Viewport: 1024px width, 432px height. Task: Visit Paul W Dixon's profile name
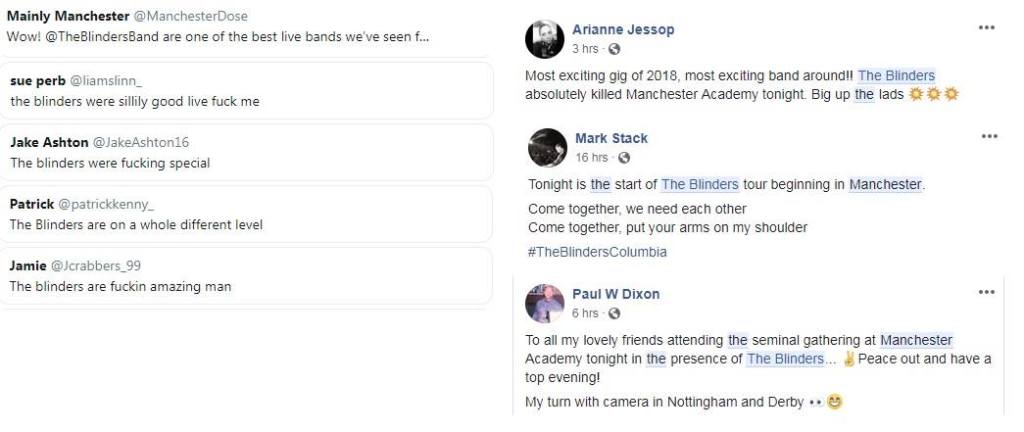[x=616, y=294]
